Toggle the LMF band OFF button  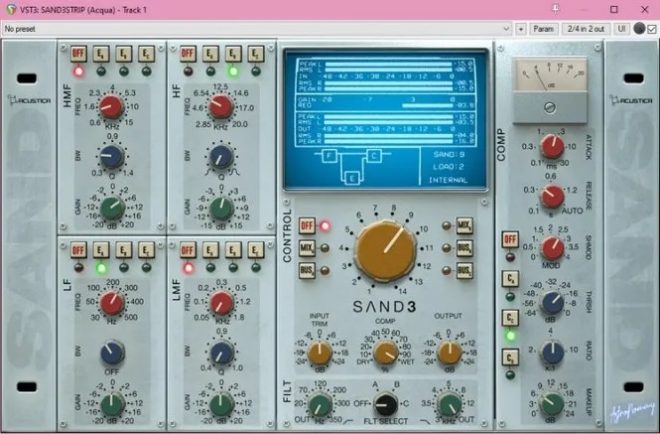(x=188, y=250)
